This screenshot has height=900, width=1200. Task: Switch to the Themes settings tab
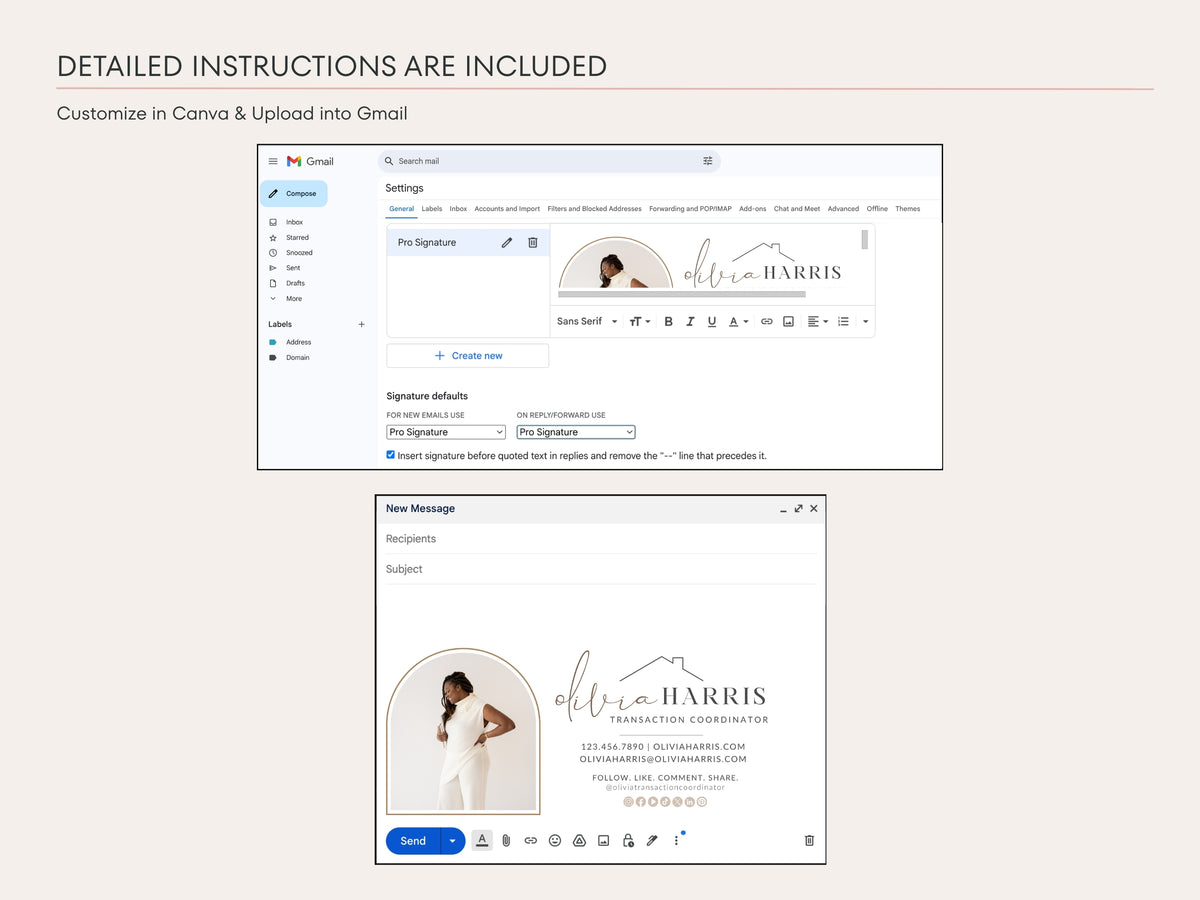[x=908, y=209]
